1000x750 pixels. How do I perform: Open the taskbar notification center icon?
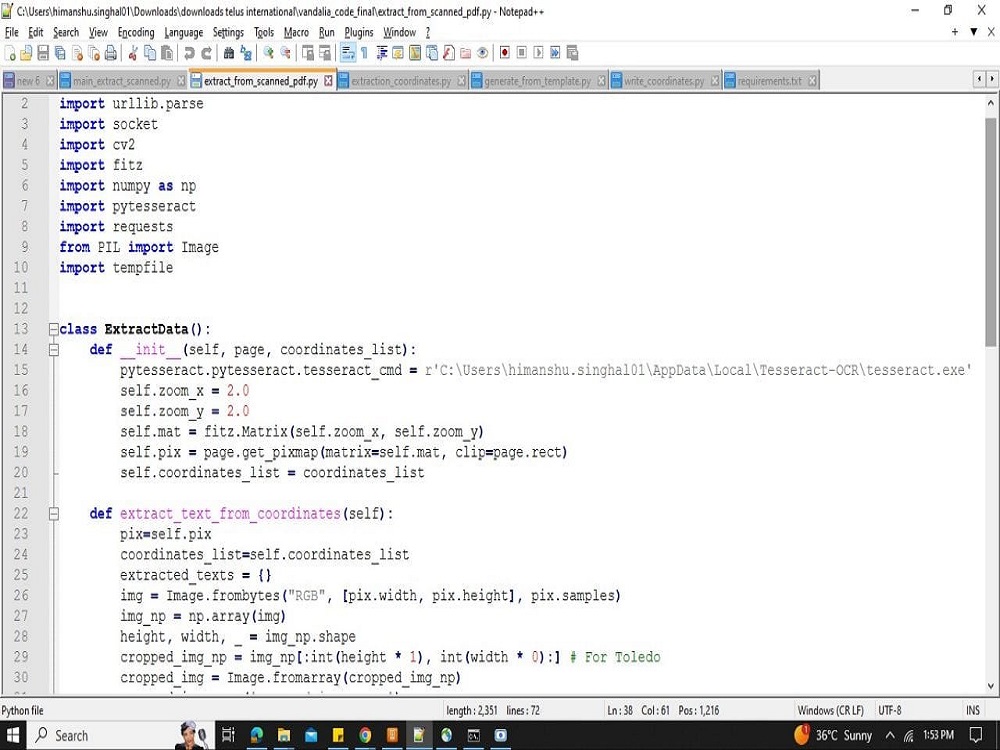click(976, 735)
